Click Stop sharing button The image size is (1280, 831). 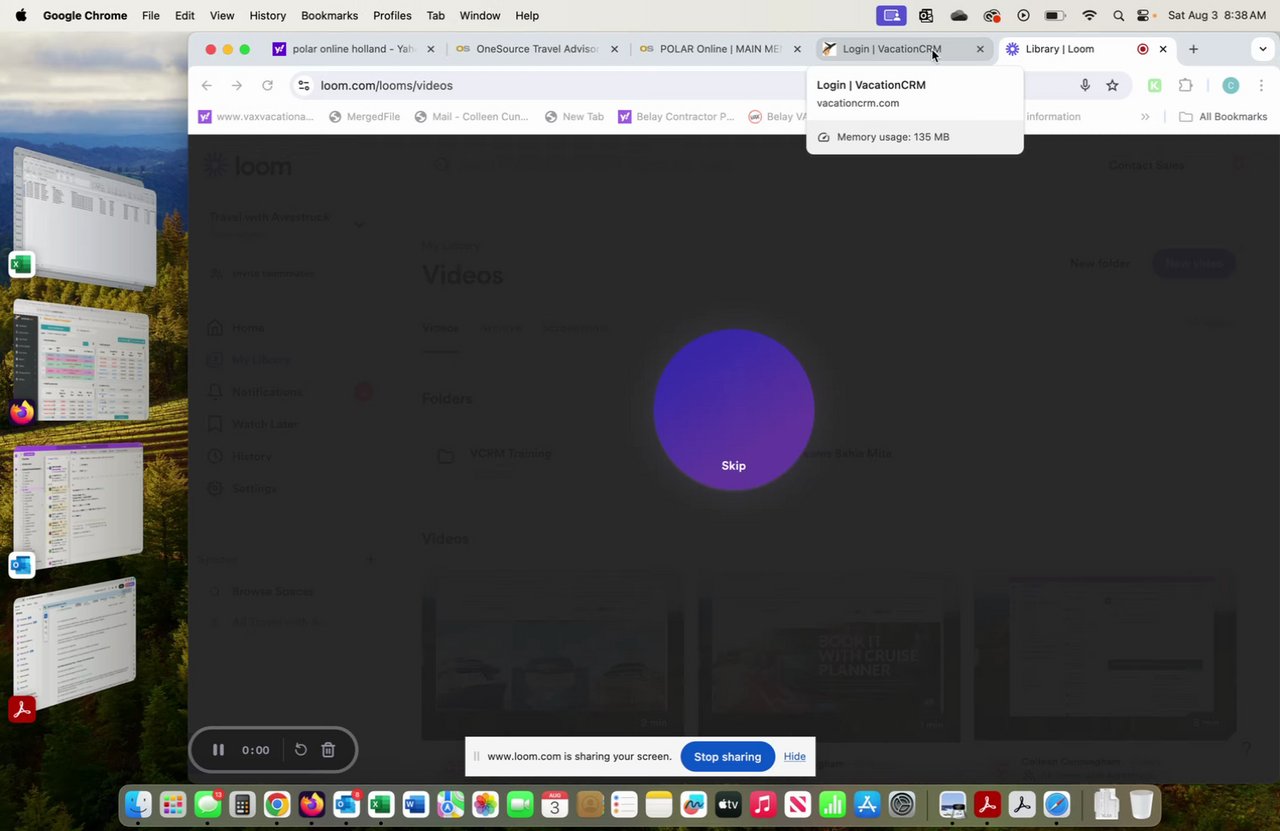click(x=727, y=757)
